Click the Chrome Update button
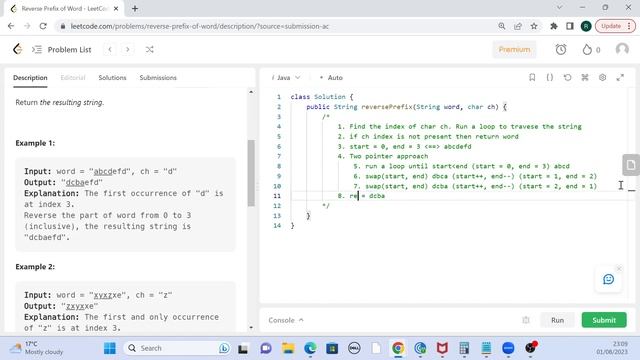 [x=615, y=26]
